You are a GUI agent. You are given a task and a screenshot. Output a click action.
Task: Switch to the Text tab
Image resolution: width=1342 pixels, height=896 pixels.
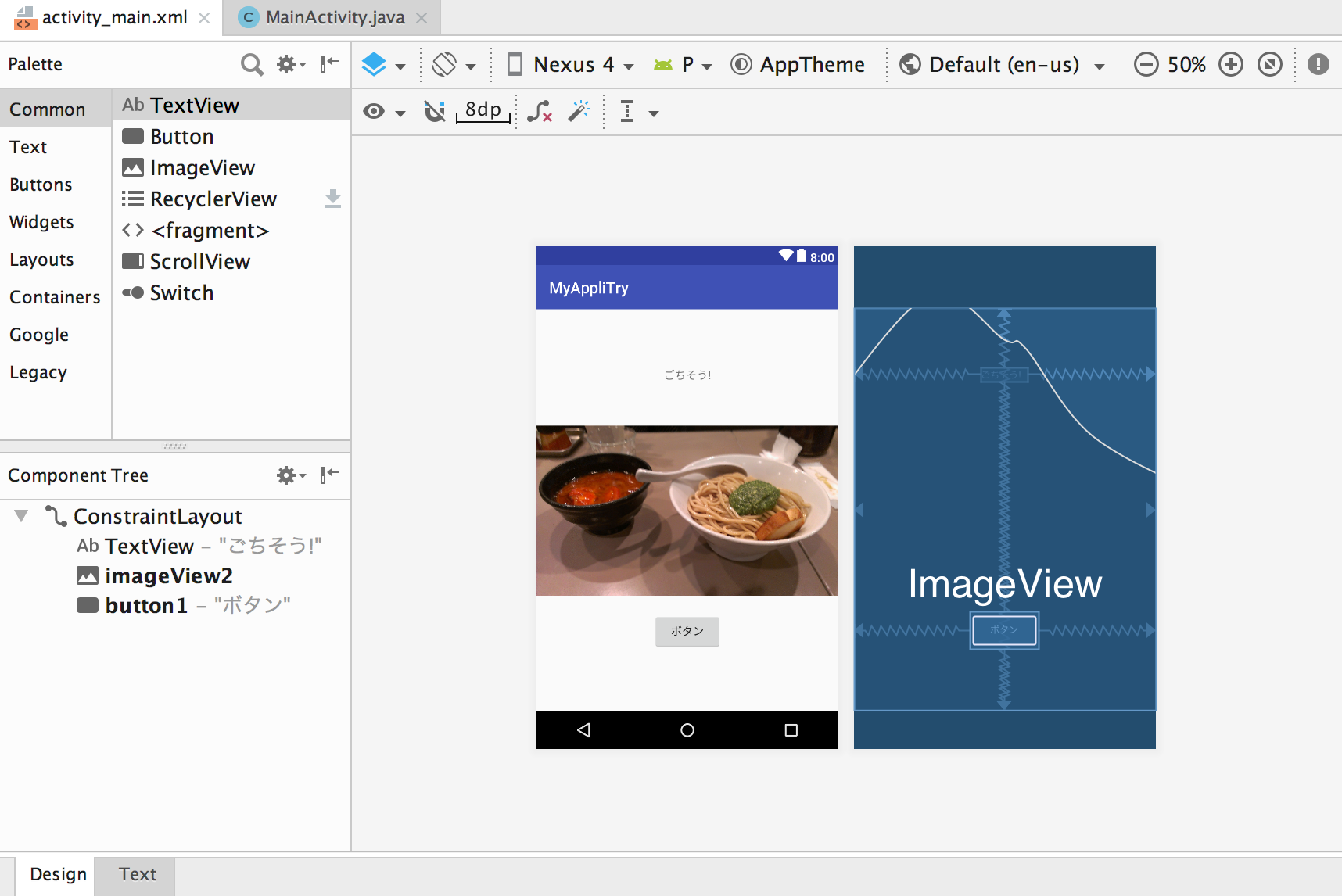[137, 873]
